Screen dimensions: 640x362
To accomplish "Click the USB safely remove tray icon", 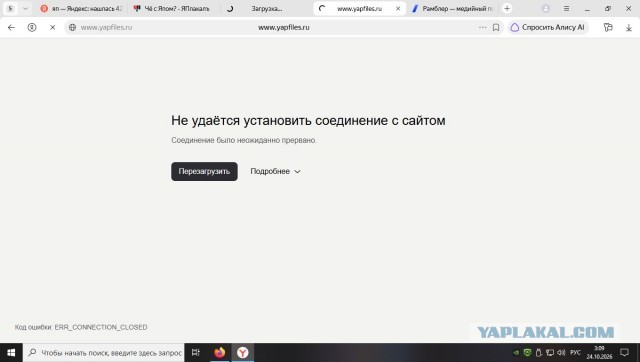I will point(538,353).
